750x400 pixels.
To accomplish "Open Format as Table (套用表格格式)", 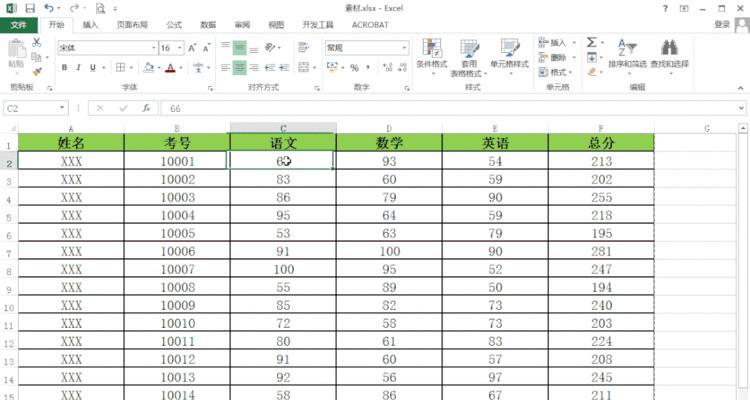I will coord(469,58).
